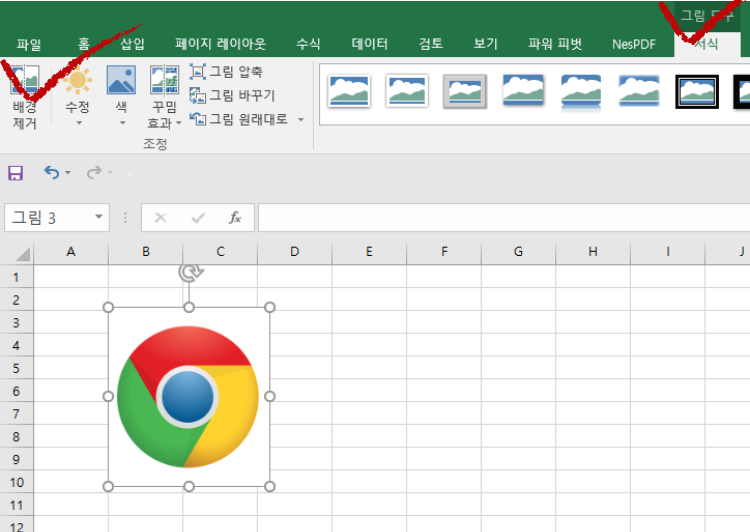Click the picture's top-left corner handle

(x=108, y=307)
